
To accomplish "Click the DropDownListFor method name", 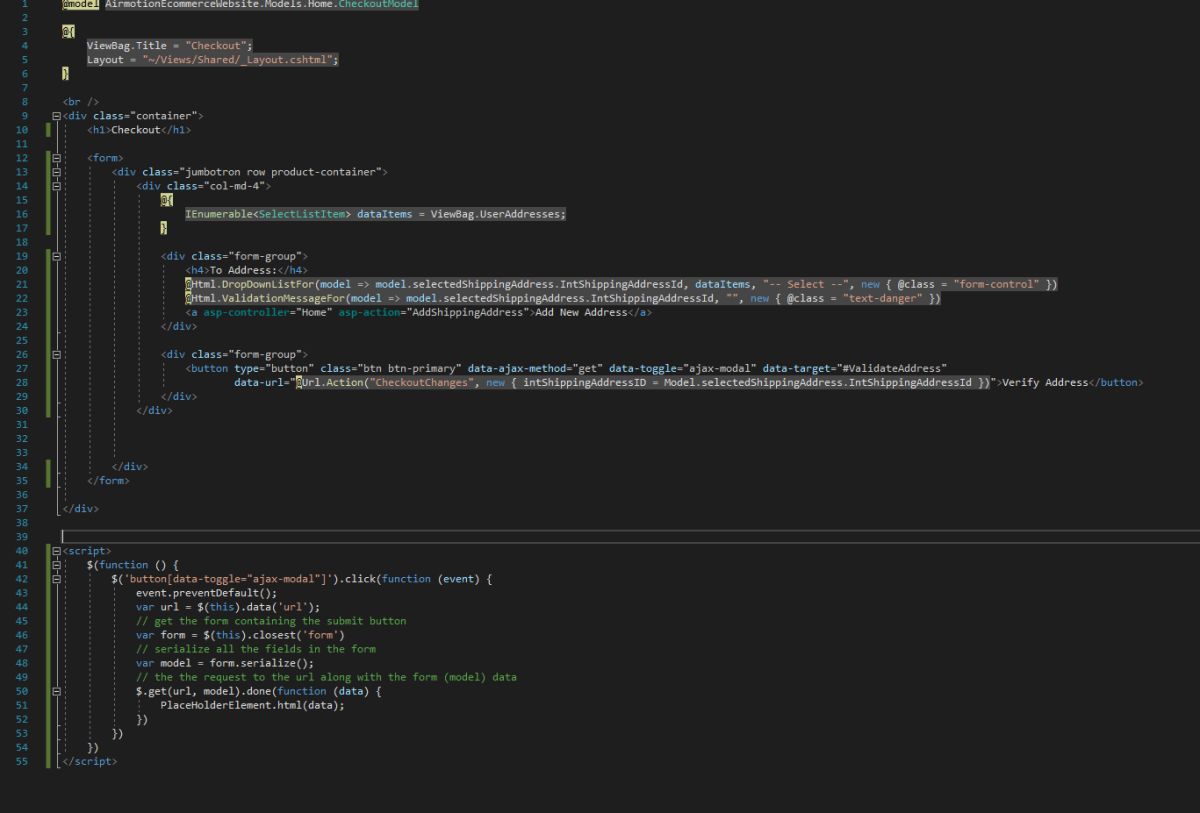I will [268, 284].
